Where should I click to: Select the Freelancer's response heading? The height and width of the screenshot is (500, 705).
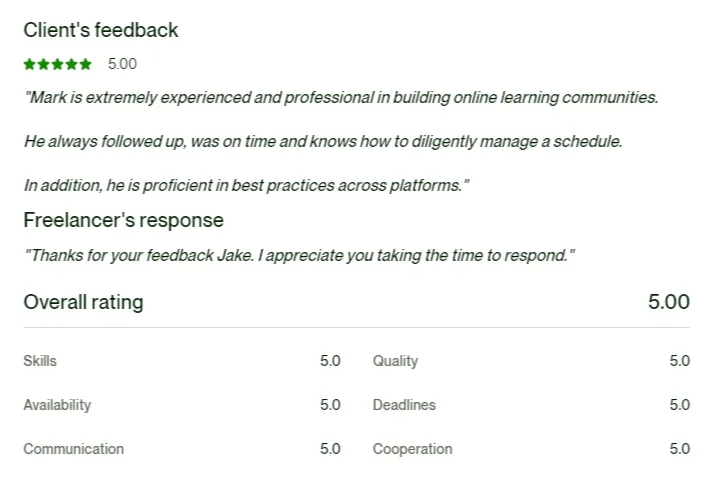pyautogui.click(x=124, y=220)
